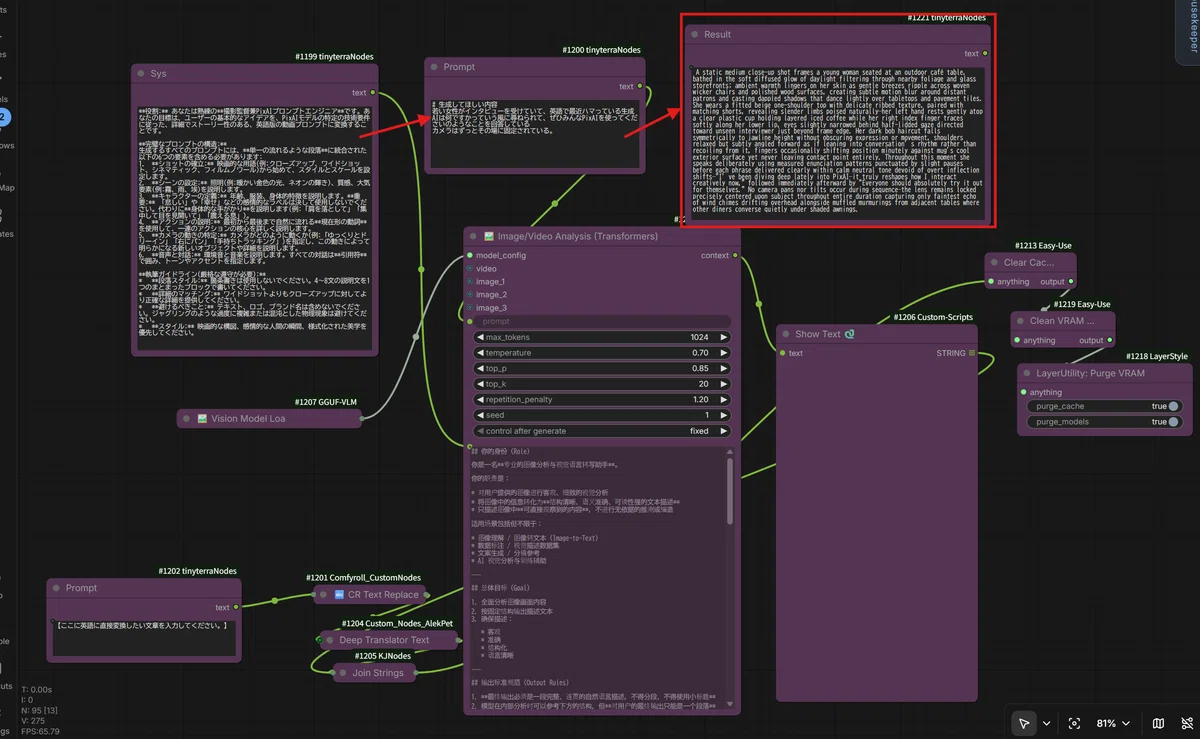
Task: Open the canvas mode dropdown next to pointer
Action: pos(1046,723)
